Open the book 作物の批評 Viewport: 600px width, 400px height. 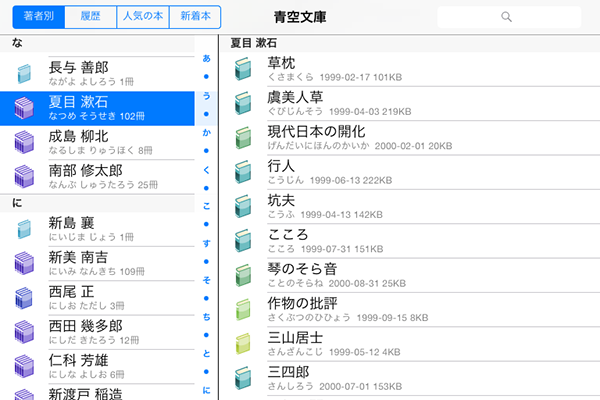[410, 310]
